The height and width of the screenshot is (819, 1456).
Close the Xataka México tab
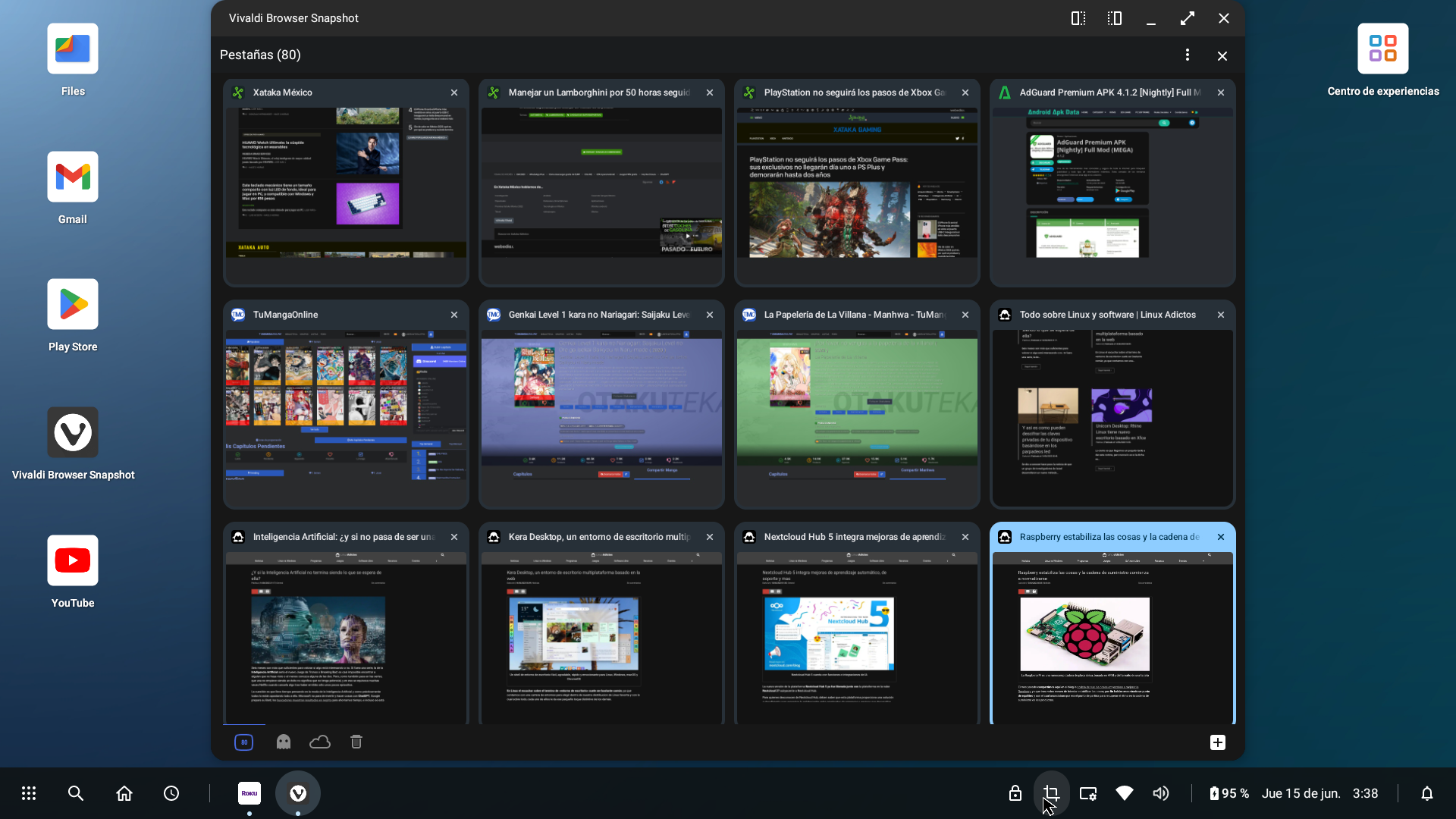click(454, 93)
